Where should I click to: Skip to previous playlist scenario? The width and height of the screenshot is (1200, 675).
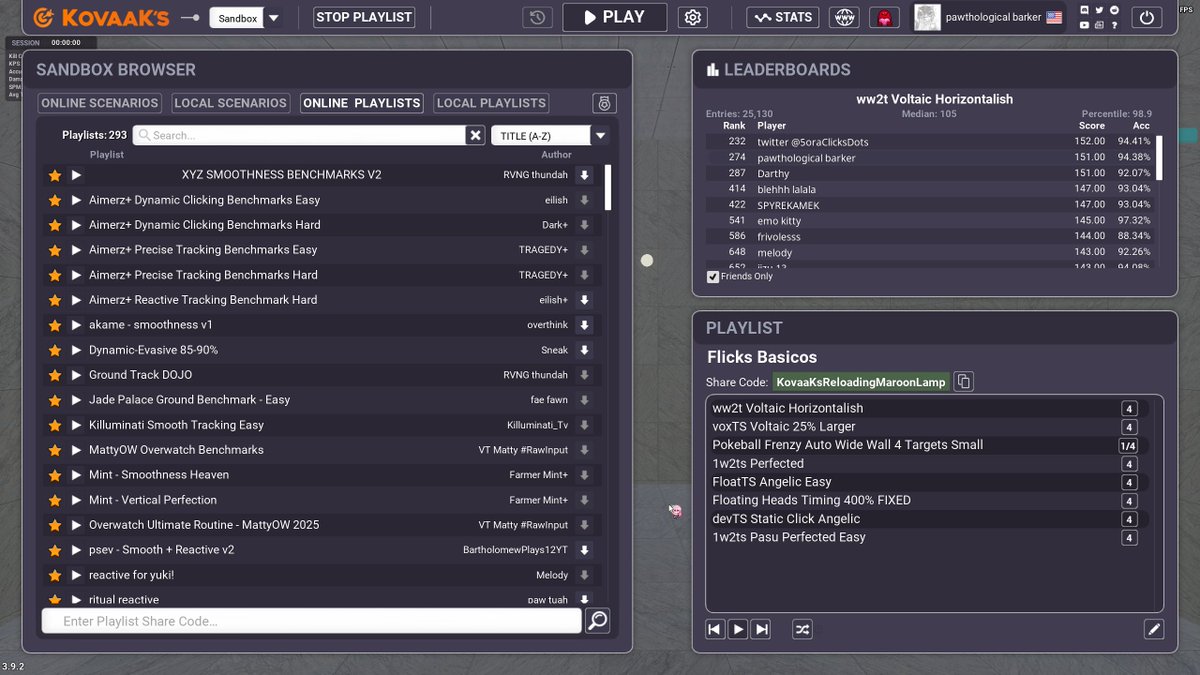[x=714, y=629]
